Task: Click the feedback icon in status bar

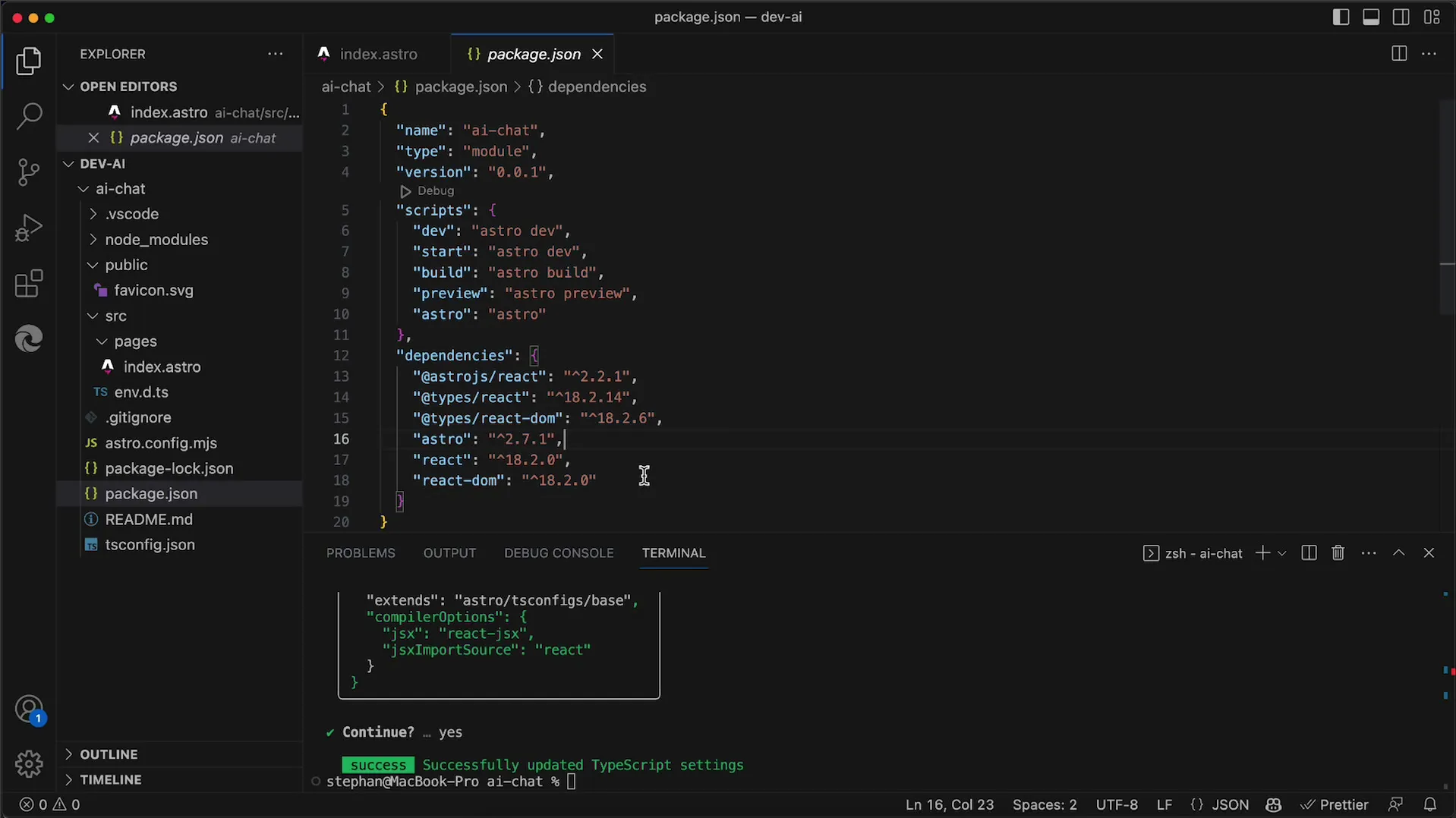Action: pos(1395,804)
